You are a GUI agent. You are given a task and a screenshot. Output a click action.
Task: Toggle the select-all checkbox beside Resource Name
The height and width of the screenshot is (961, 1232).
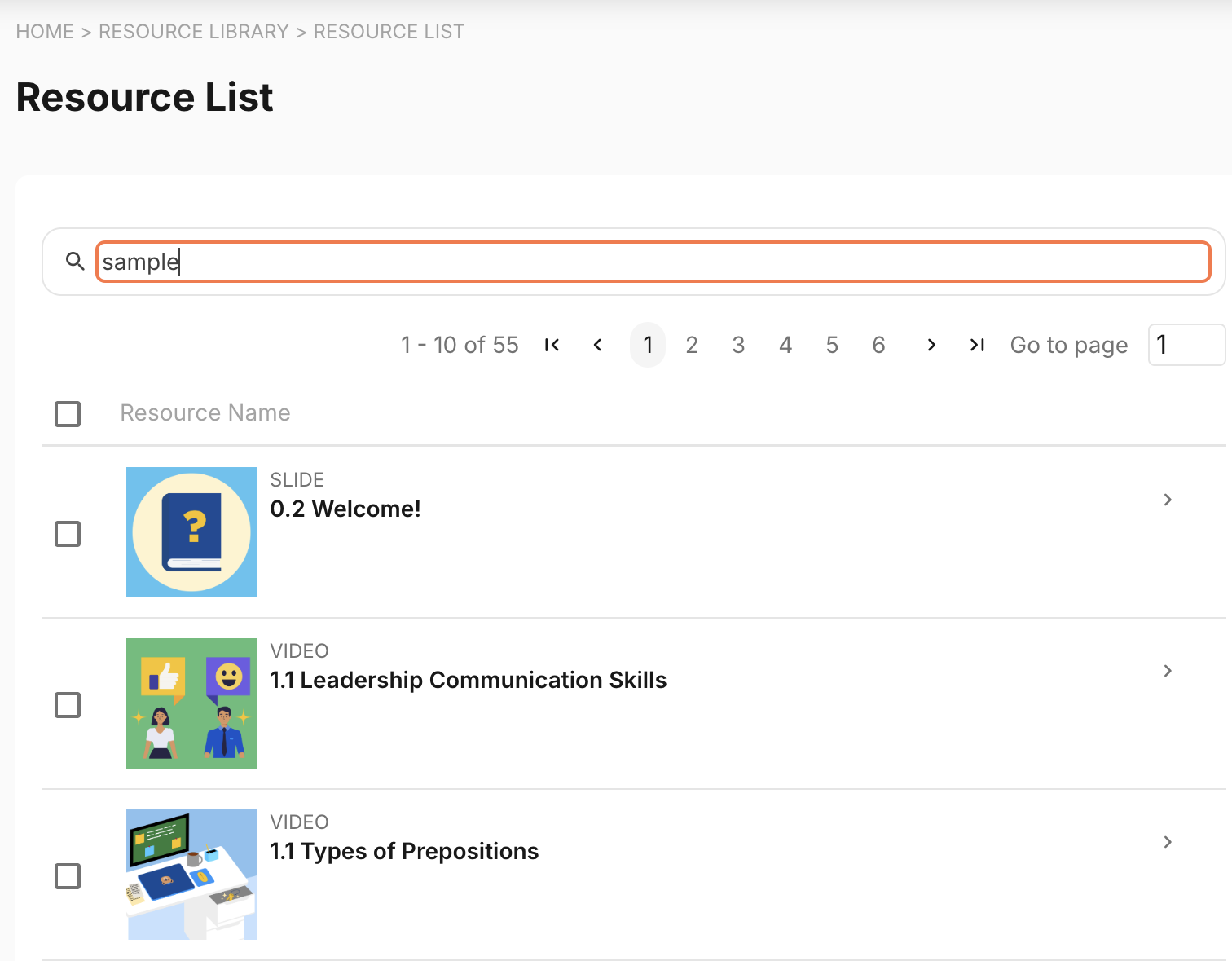coord(68,414)
